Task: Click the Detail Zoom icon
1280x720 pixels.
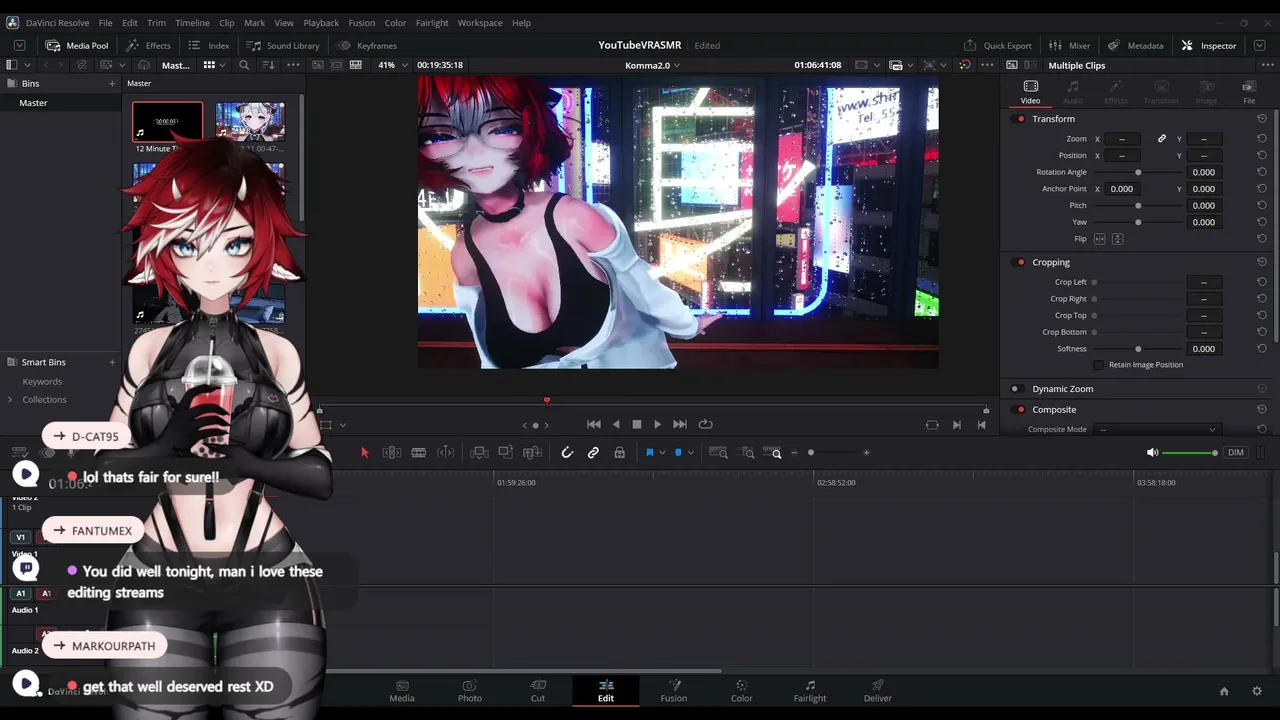Action: tap(748, 453)
